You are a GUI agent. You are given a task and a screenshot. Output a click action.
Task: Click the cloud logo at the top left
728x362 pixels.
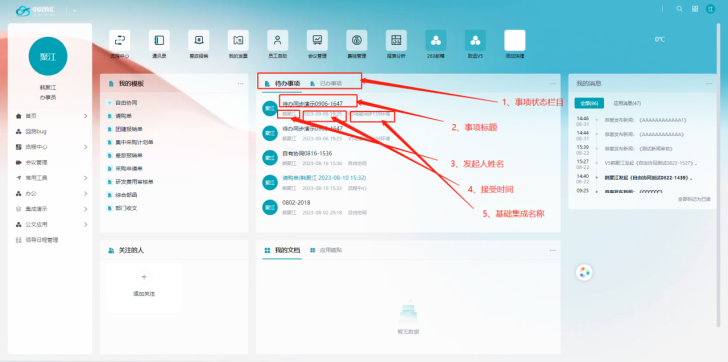click(23, 11)
